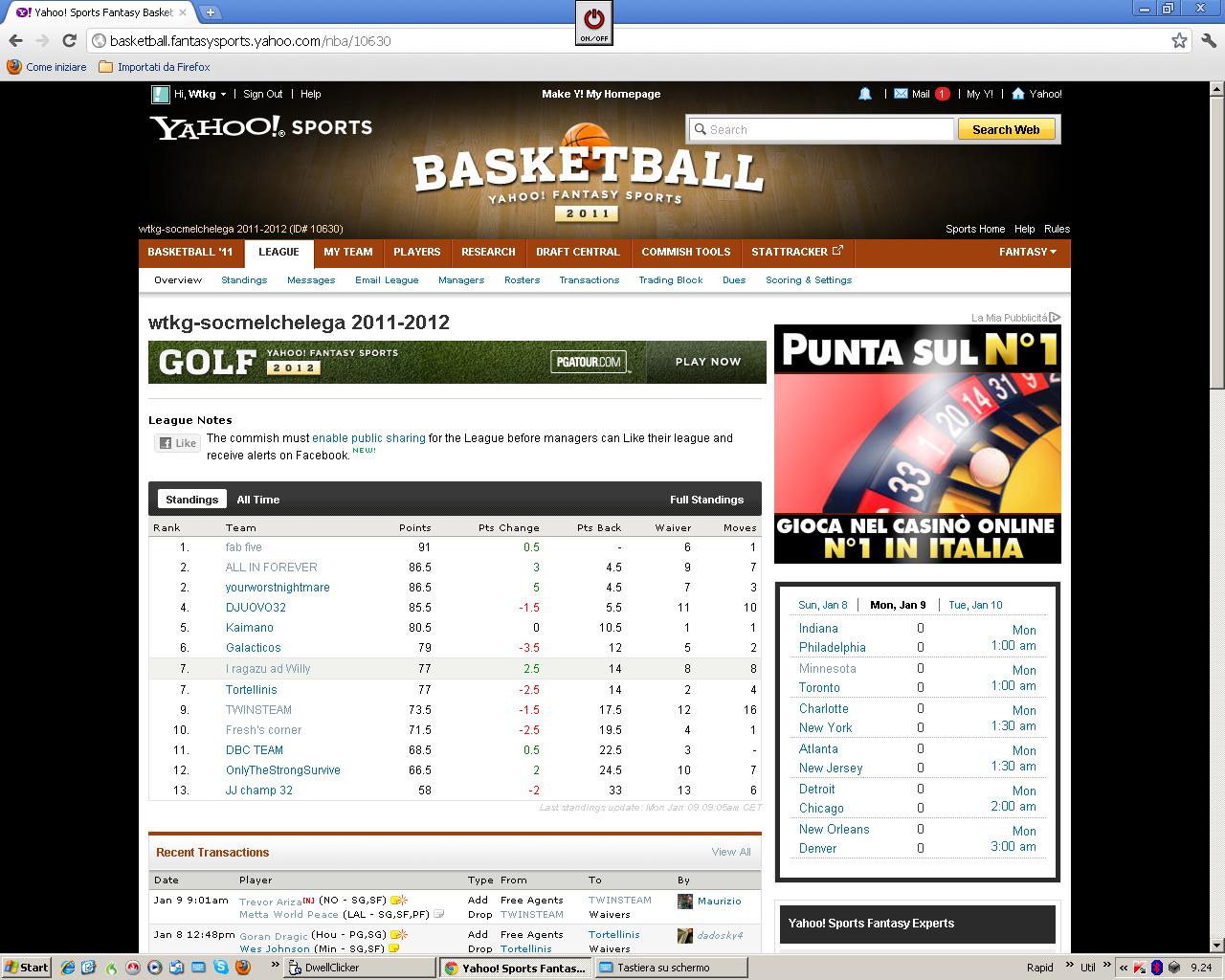Click the Yahoo! home icon

click(1018, 94)
